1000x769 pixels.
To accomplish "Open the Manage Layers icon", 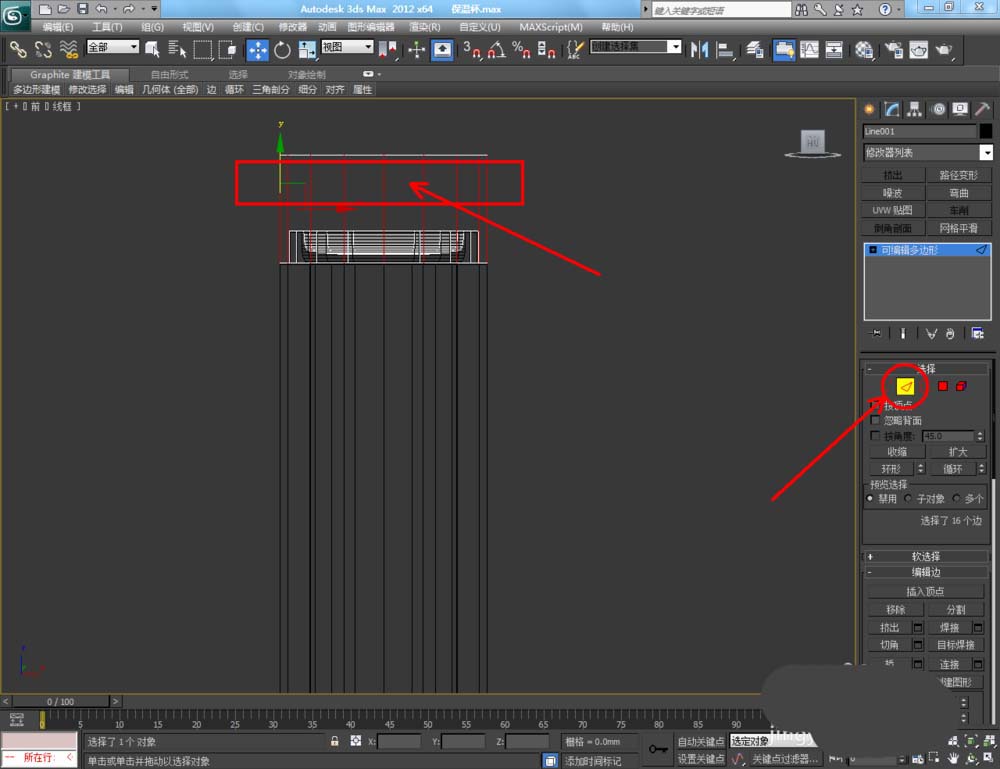I will click(755, 50).
